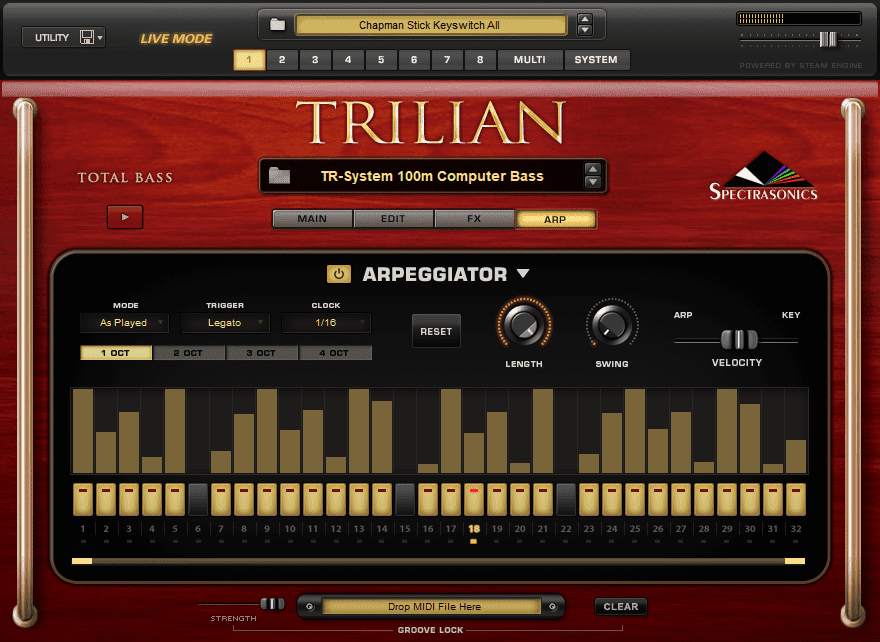The width and height of the screenshot is (880, 642).
Task: Select 4 OCT range
Action: click(x=334, y=353)
